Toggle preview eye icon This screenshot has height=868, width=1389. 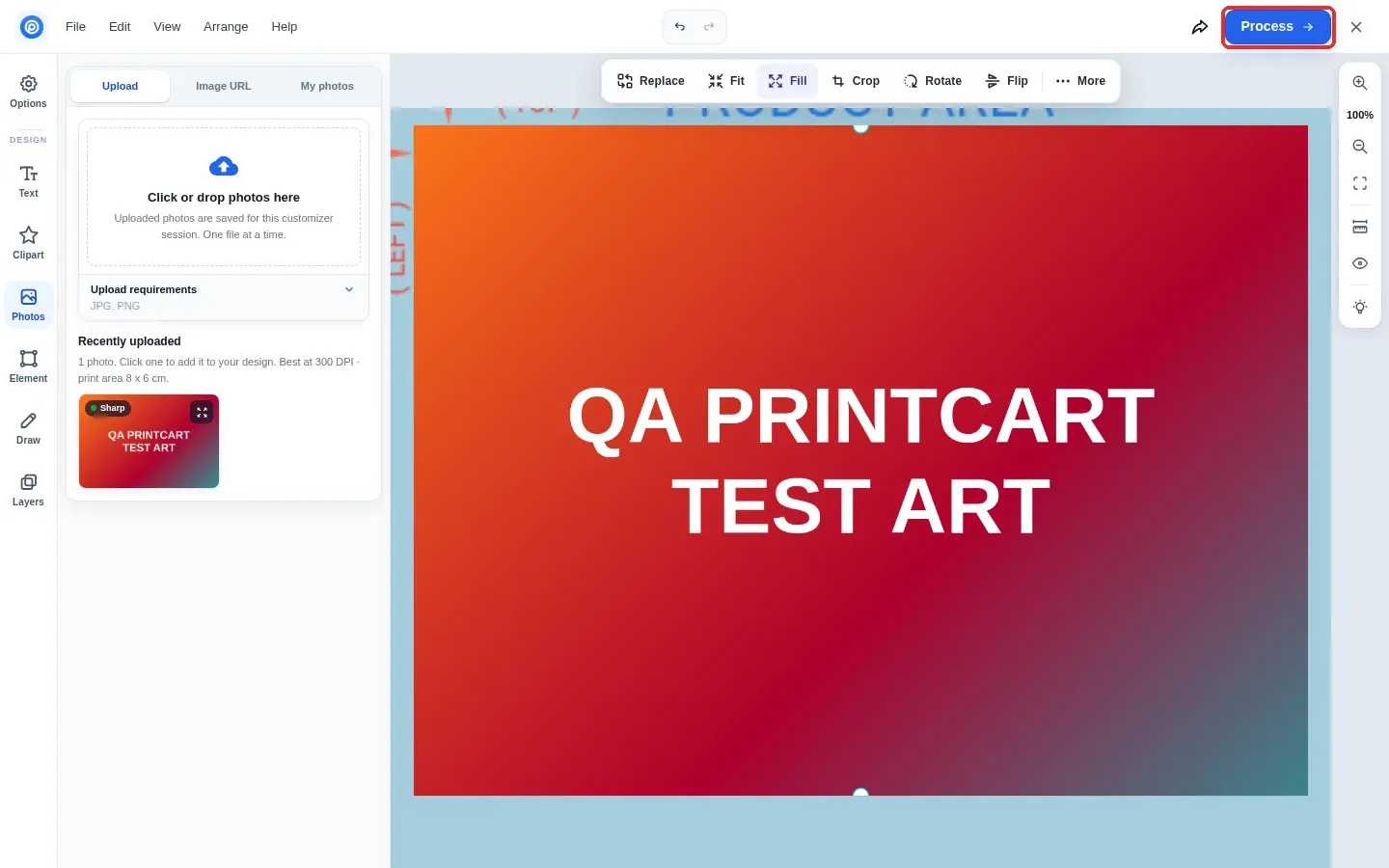[x=1360, y=263]
